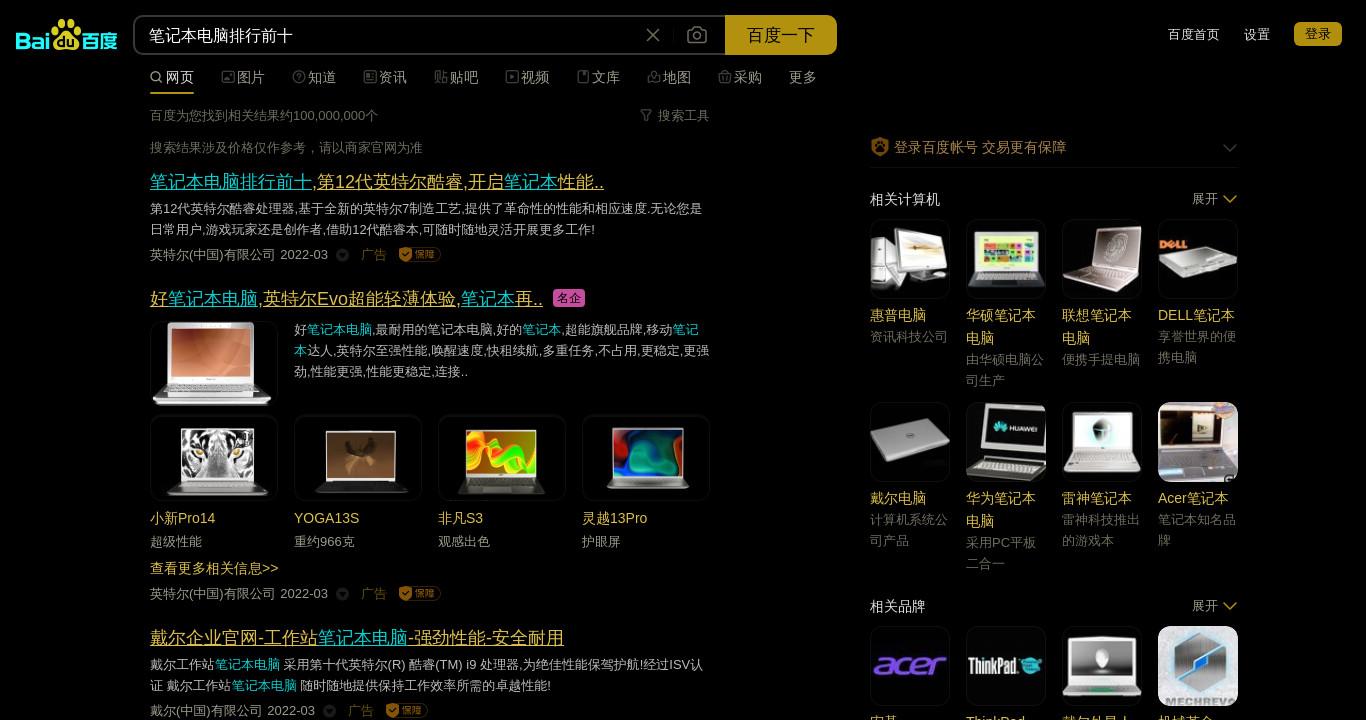Open 英特尔Evo超能轻薄体验 result title
Viewport: 1366px width, 720px height.
click(346, 298)
